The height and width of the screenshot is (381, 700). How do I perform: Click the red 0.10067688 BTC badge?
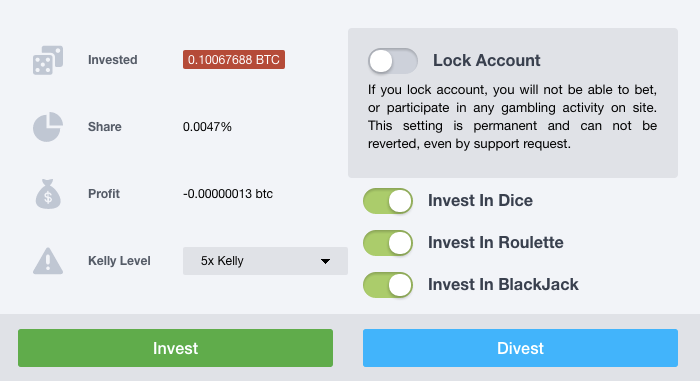click(234, 59)
